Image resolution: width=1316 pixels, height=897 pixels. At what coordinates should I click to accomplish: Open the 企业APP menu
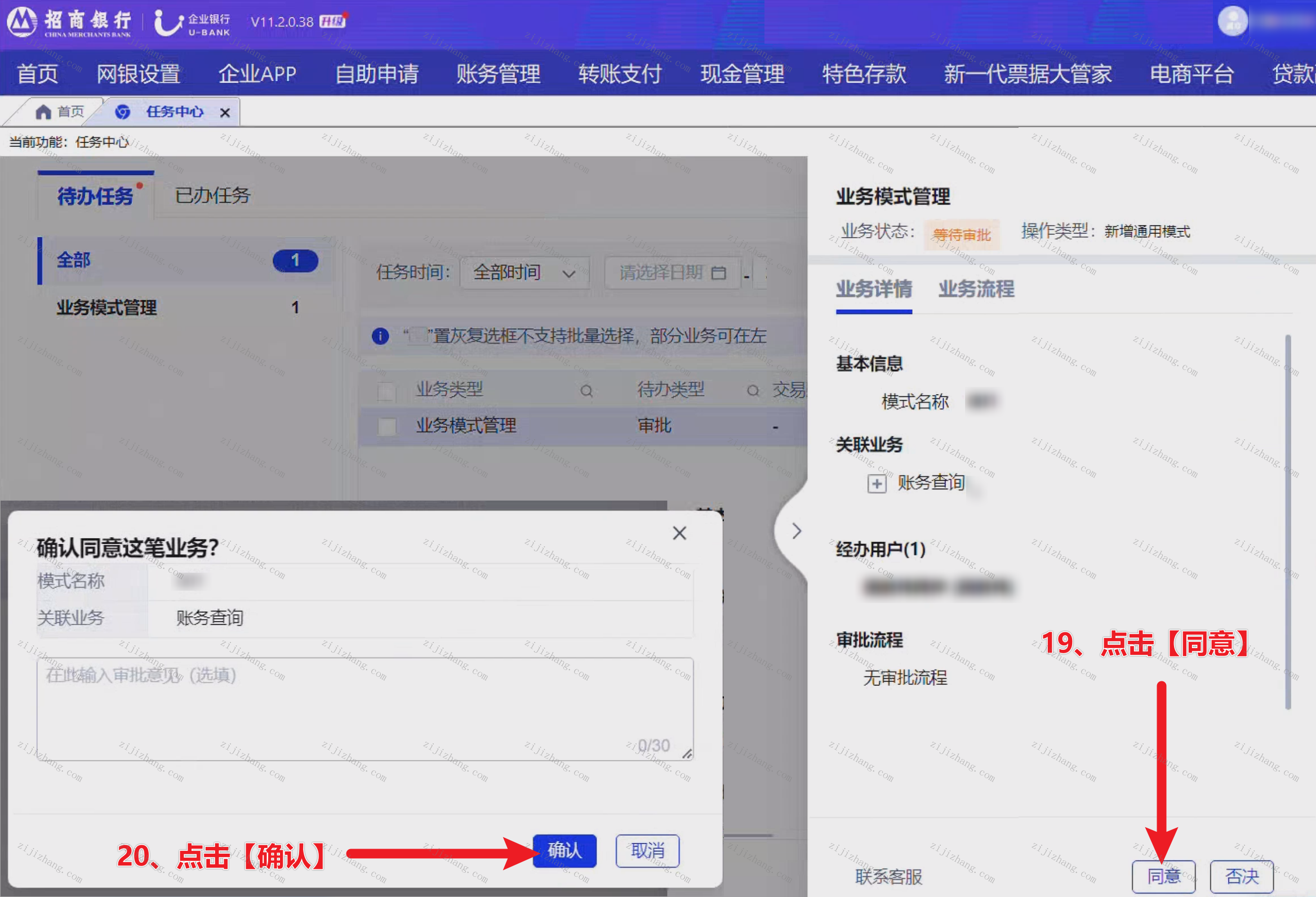point(257,74)
